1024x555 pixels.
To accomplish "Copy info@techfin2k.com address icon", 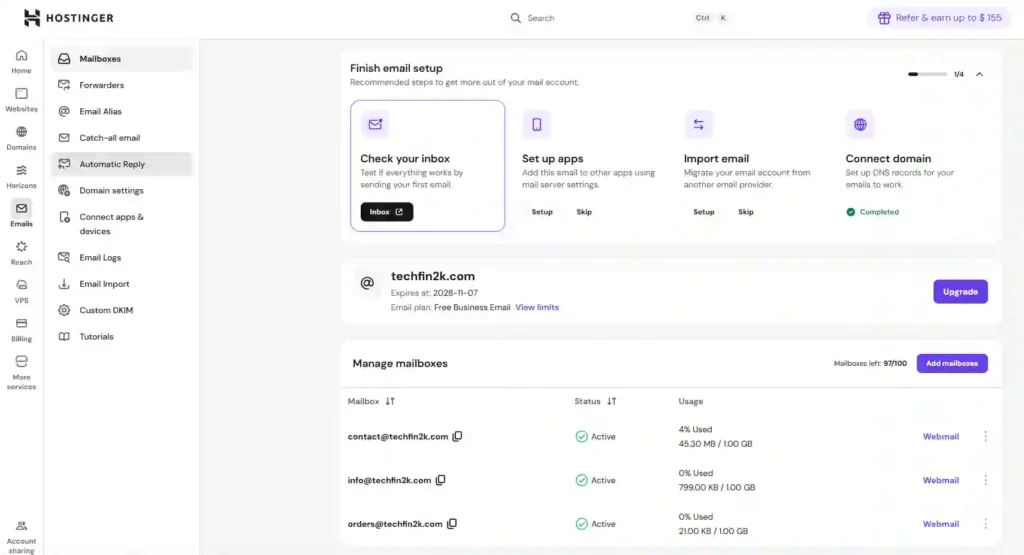I will (x=441, y=480).
